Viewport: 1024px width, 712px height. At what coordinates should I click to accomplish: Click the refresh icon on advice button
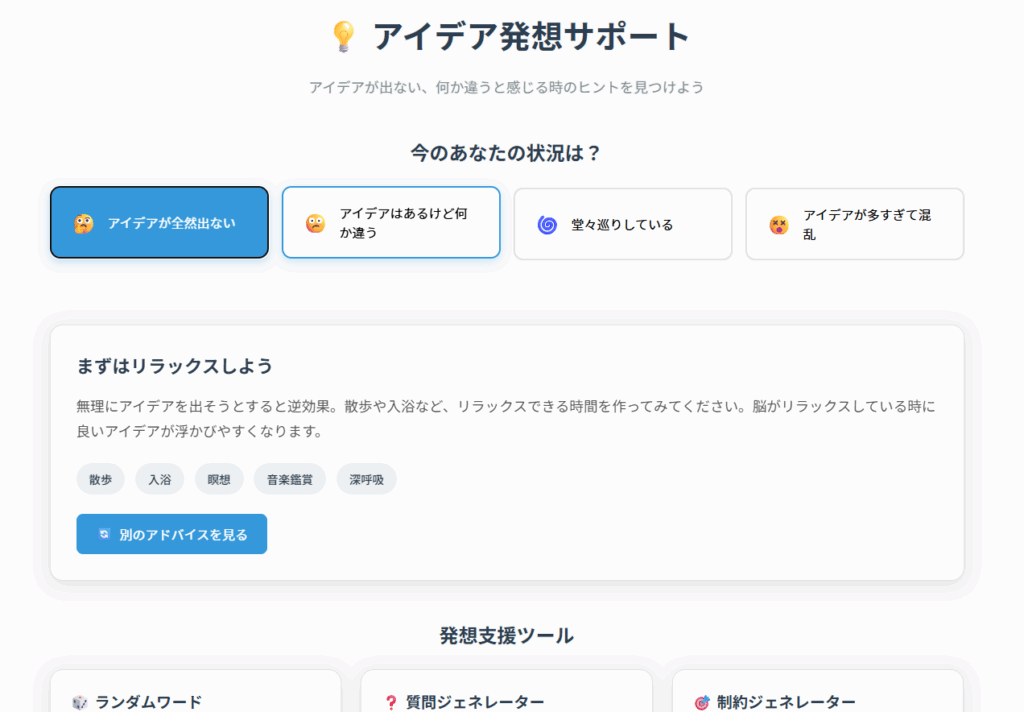pyautogui.click(x=104, y=534)
